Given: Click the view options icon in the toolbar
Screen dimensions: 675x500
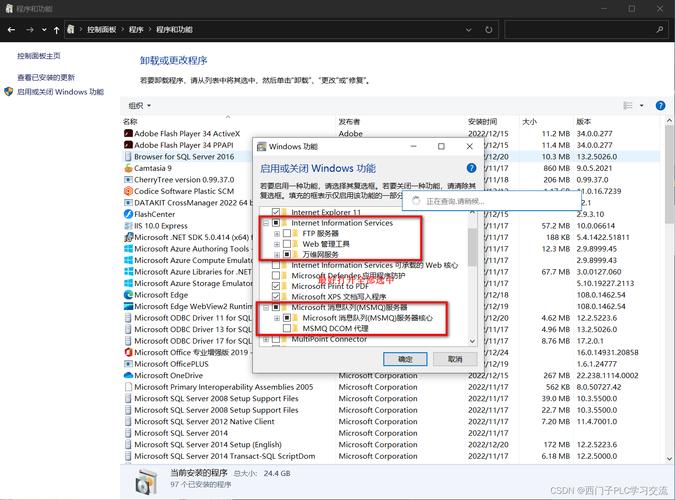Looking at the screenshot, I should tap(628, 106).
